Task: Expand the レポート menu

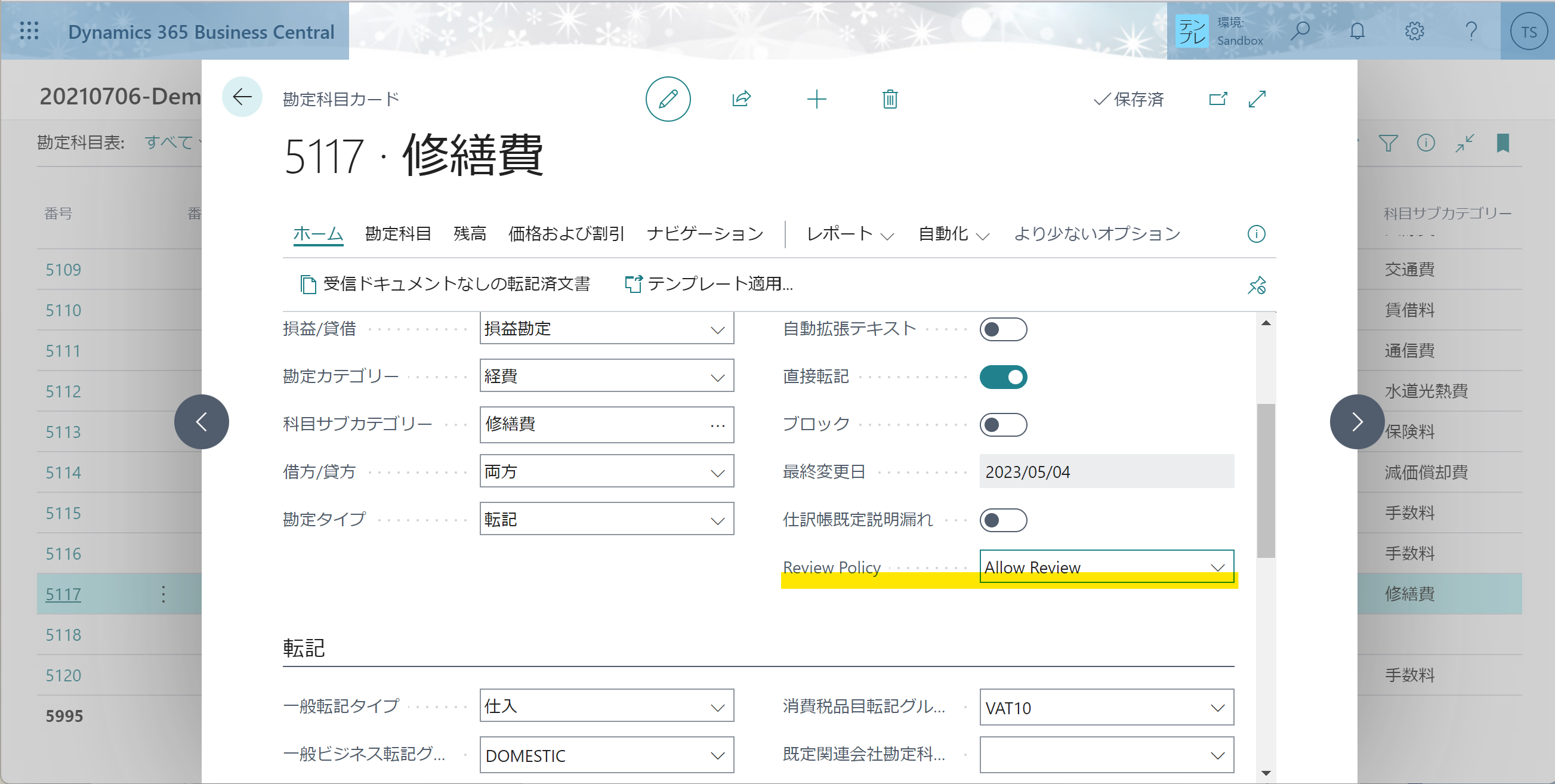Action: point(850,233)
